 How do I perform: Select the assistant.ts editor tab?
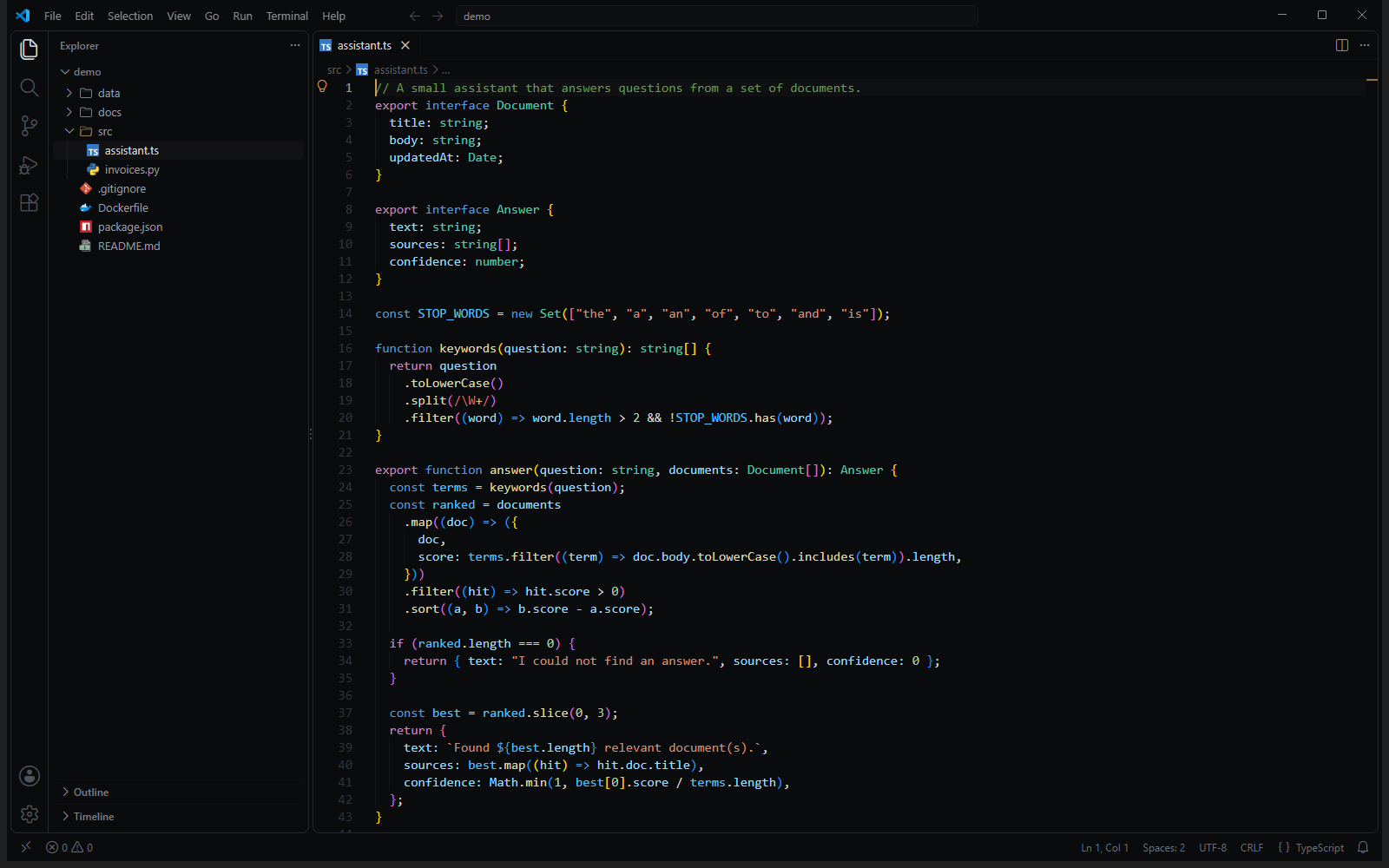(365, 45)
